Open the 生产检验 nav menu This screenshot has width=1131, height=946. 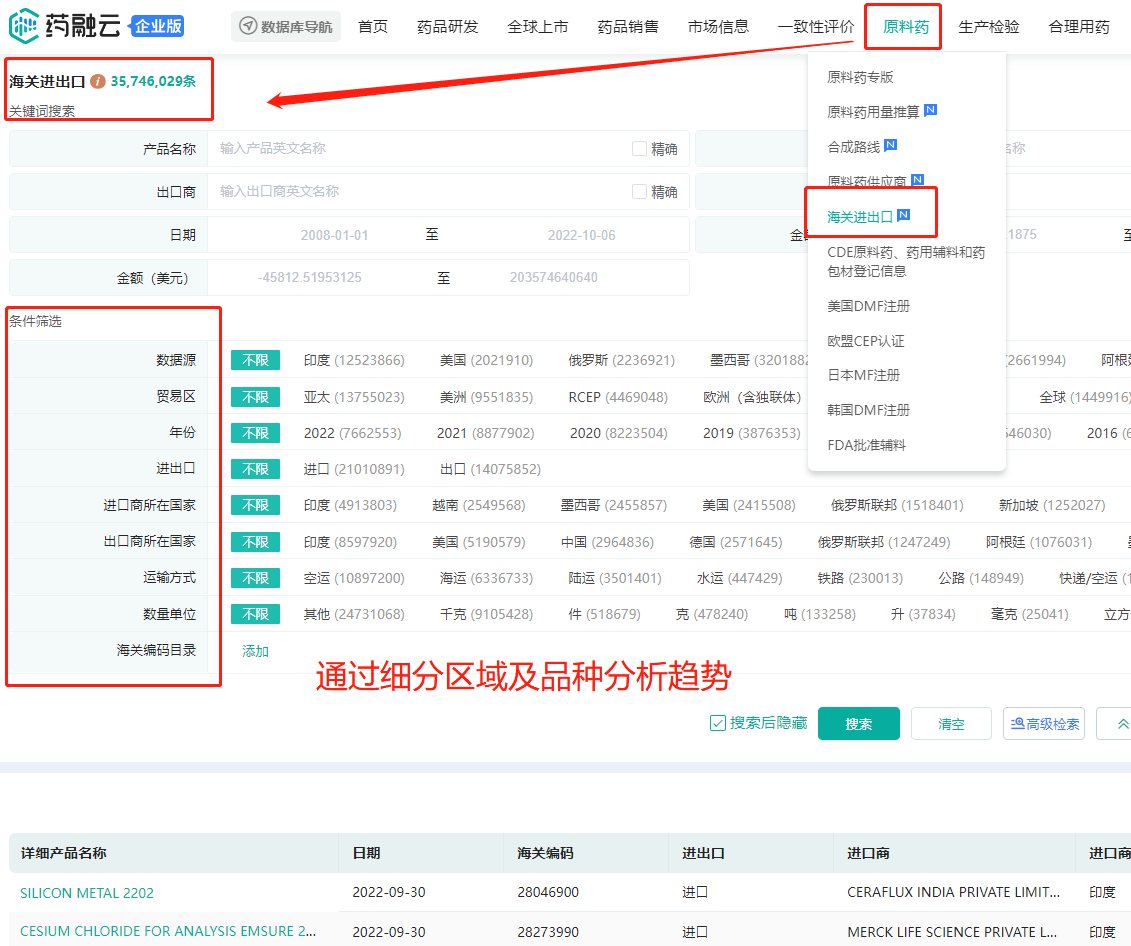[x=988, y=27]
